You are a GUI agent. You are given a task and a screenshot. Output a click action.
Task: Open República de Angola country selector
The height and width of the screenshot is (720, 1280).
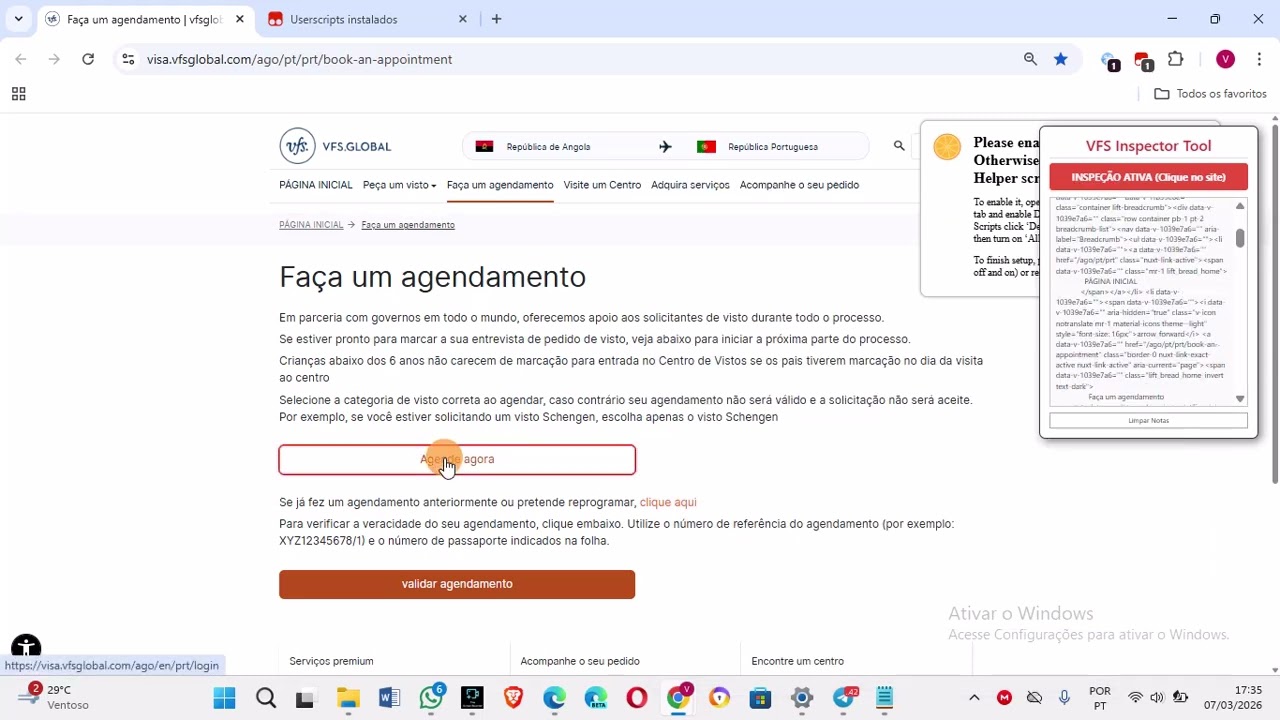point(548,147)
